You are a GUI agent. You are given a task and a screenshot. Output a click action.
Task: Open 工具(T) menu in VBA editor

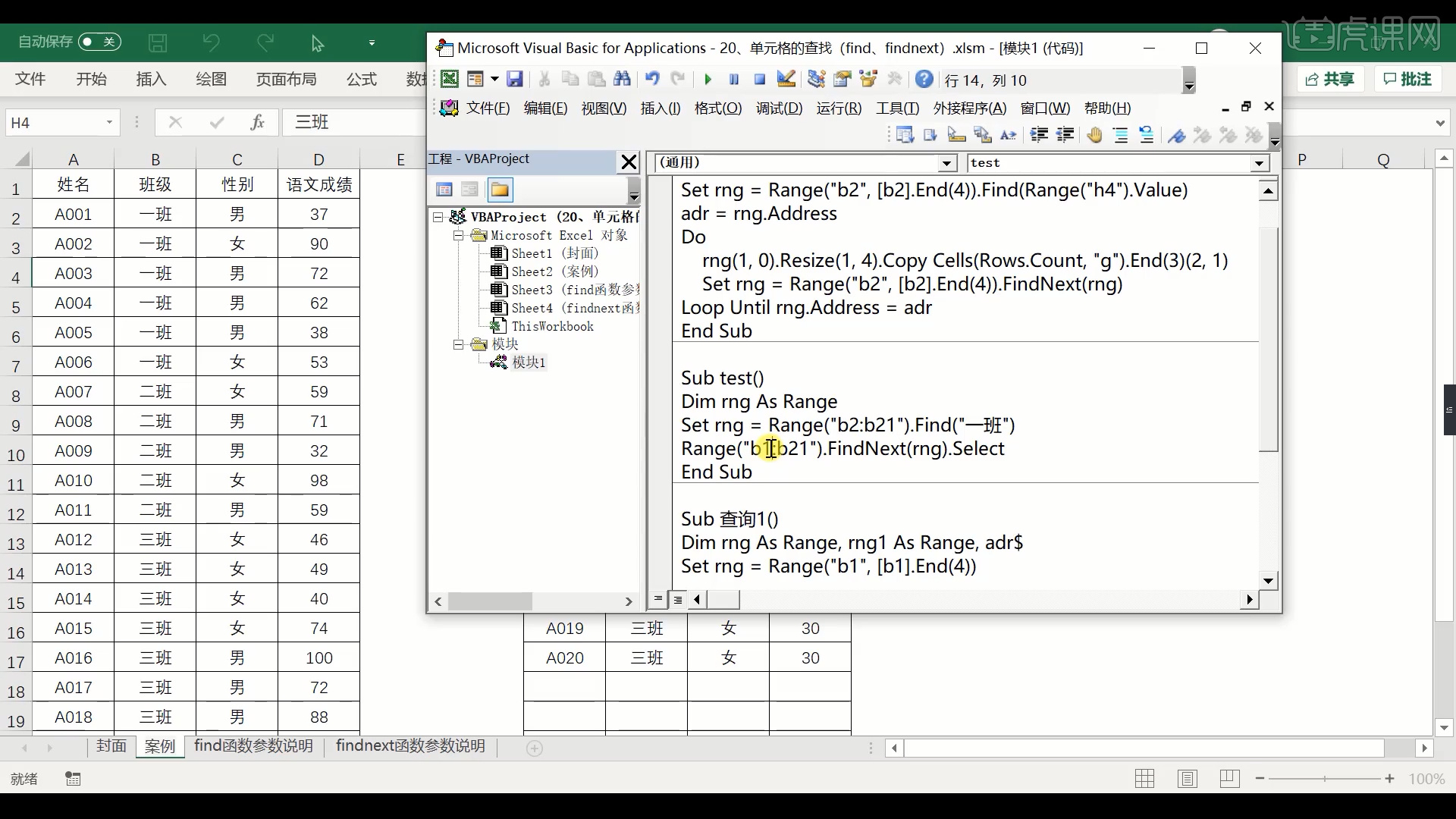tap(898, 108)
